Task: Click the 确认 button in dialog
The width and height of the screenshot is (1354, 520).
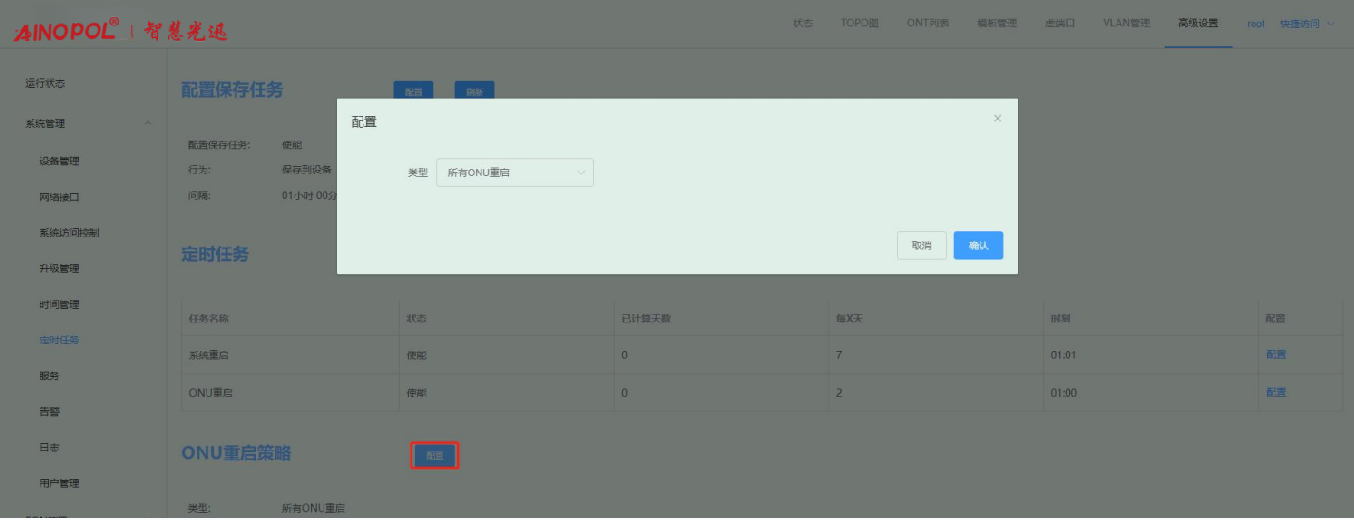Action: click(977, 246)
